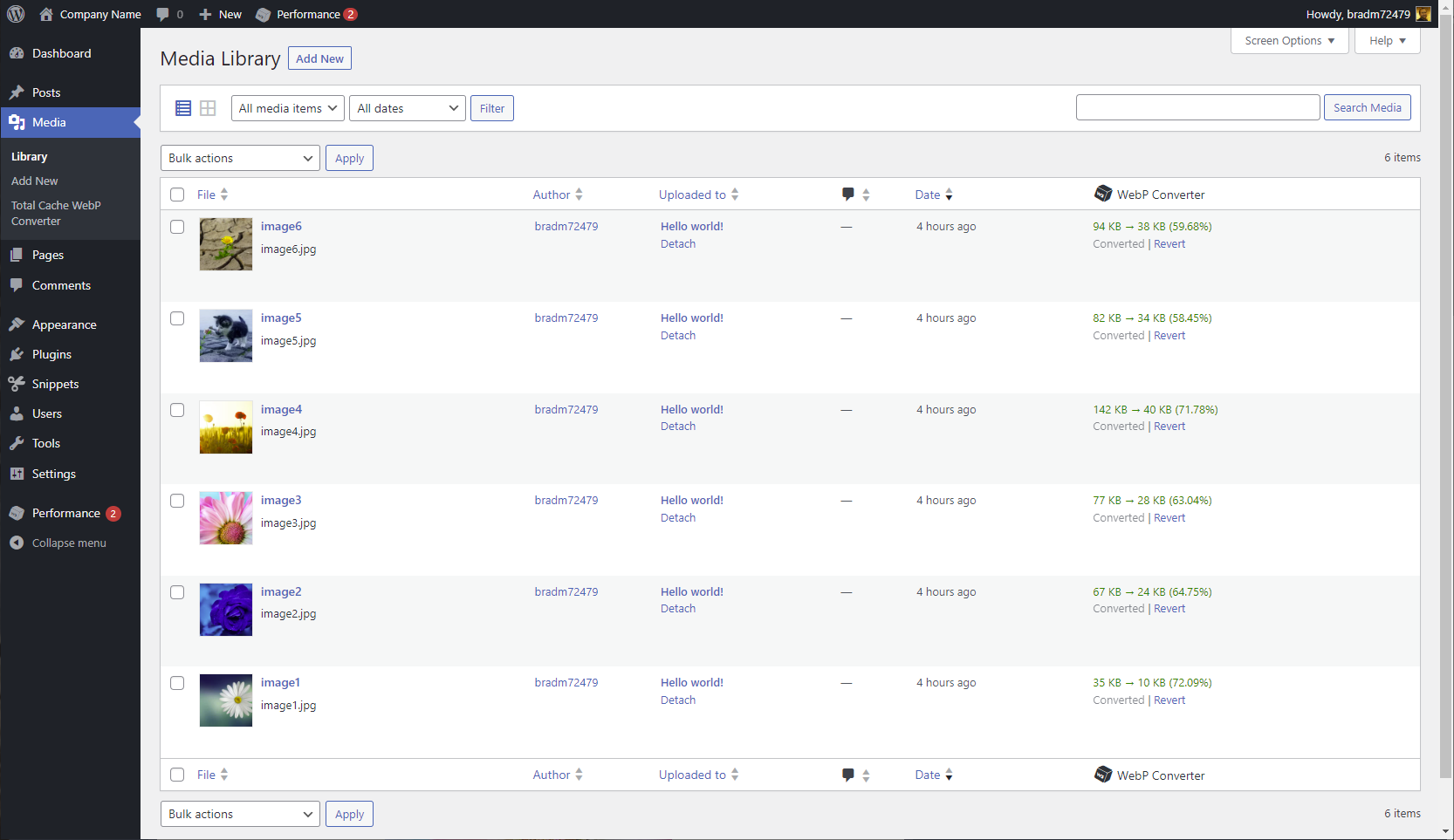The image size is (1454, 840).
Task: Open Company Name home icon
Action: (x=46, y=14)
